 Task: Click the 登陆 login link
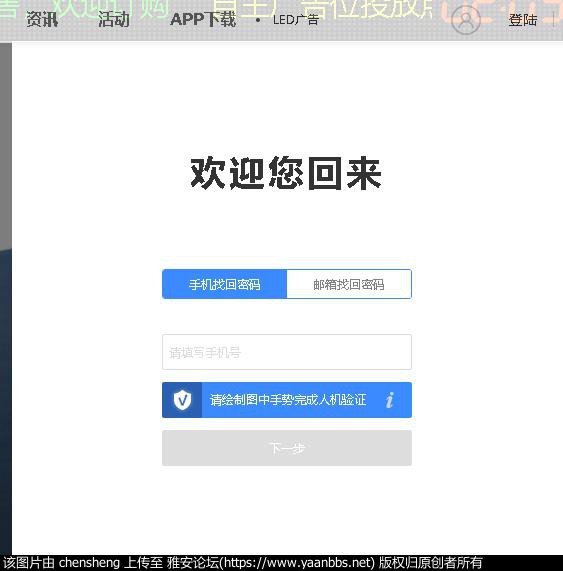(x=523, y=20)
